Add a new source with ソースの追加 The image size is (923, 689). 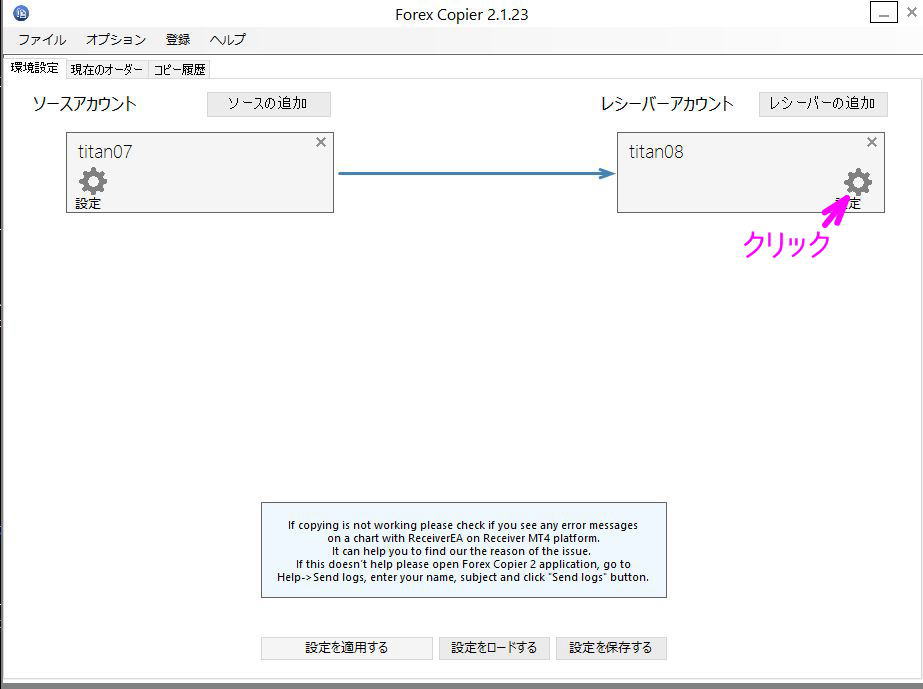[x=268, y=103]
